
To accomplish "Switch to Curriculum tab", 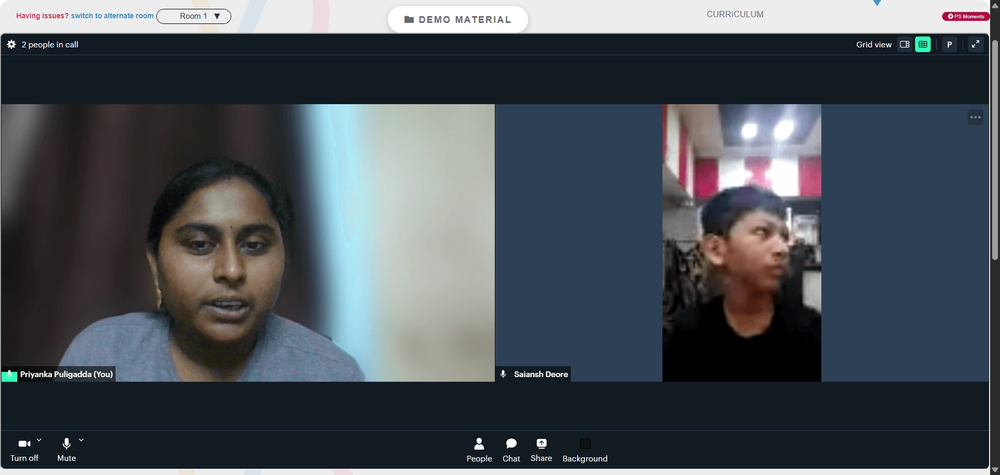I will pyautogui.click(x=735, y=14).
